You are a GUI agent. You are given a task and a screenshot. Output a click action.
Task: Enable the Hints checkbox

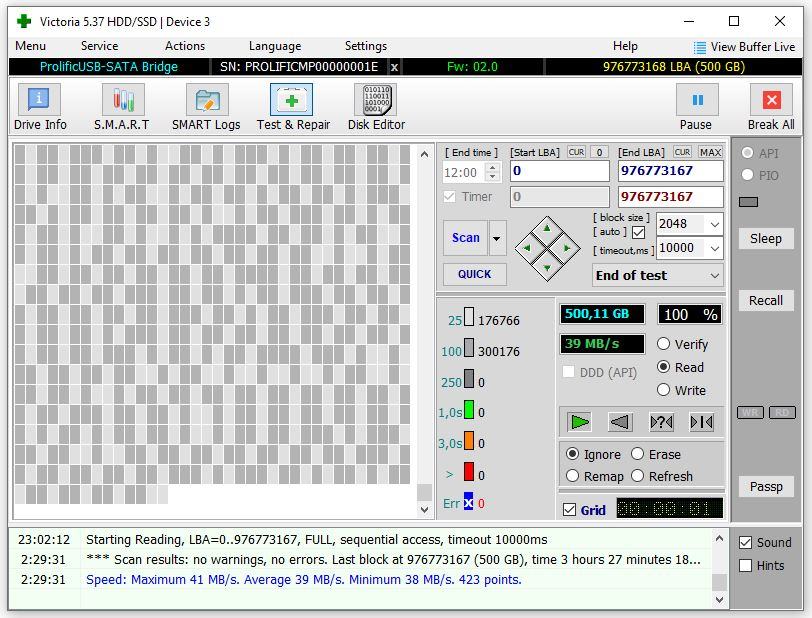(x=745, y=565)
